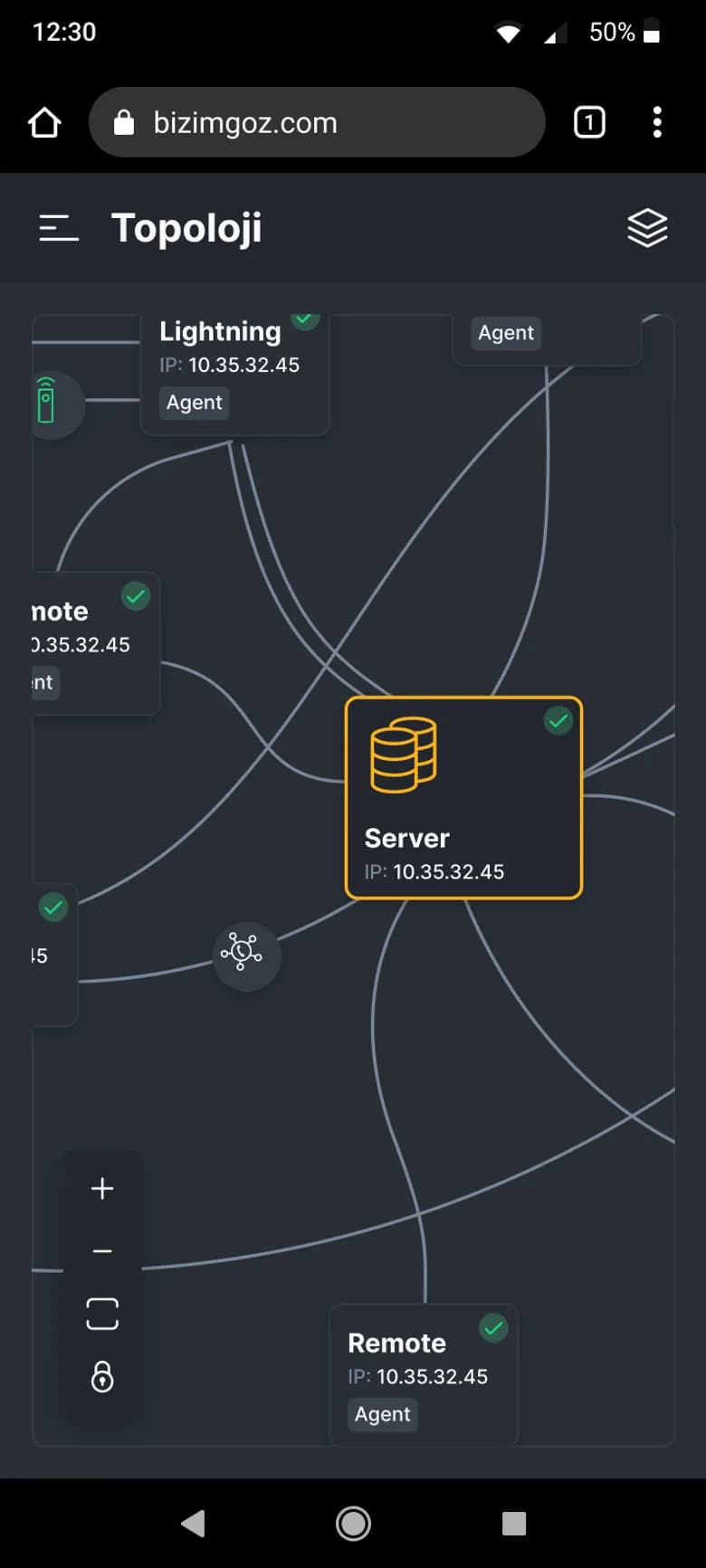The image size is (706, 1568).
Task: Click the Agent tag on top-right node
Action: pos(506,333)
